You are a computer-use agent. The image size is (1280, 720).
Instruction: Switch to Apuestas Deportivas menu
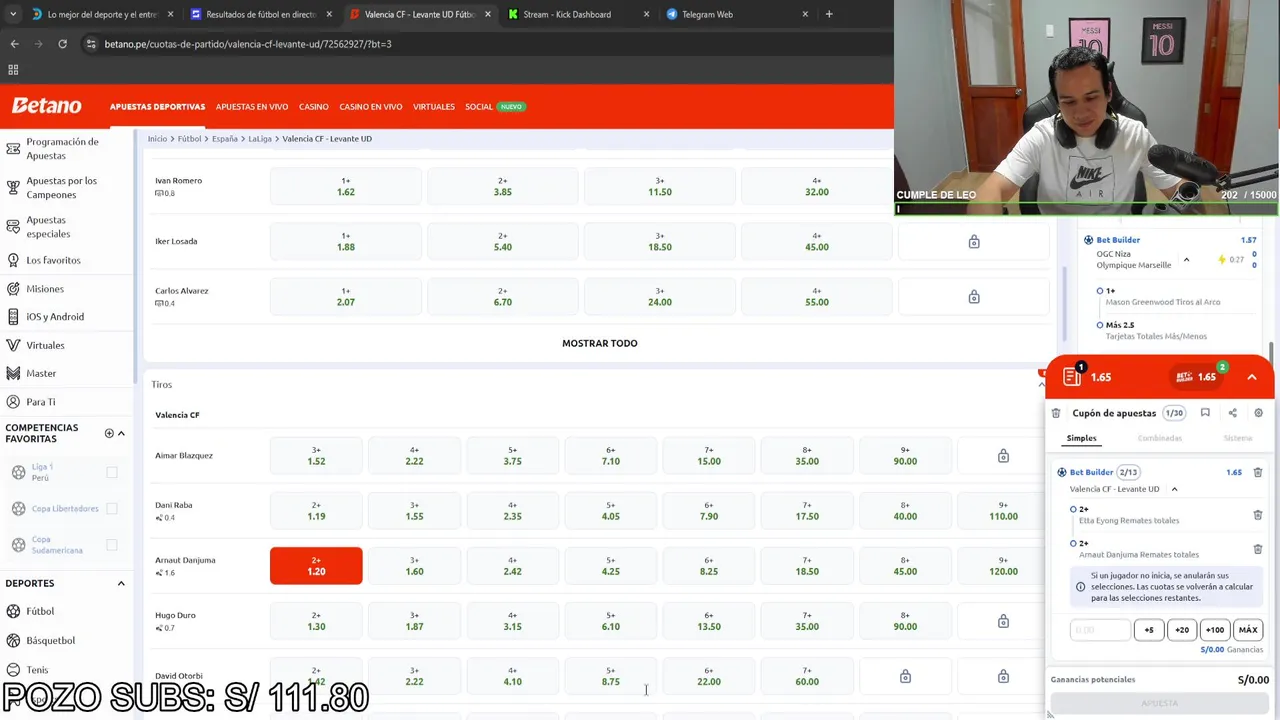(x=157, y=107)
